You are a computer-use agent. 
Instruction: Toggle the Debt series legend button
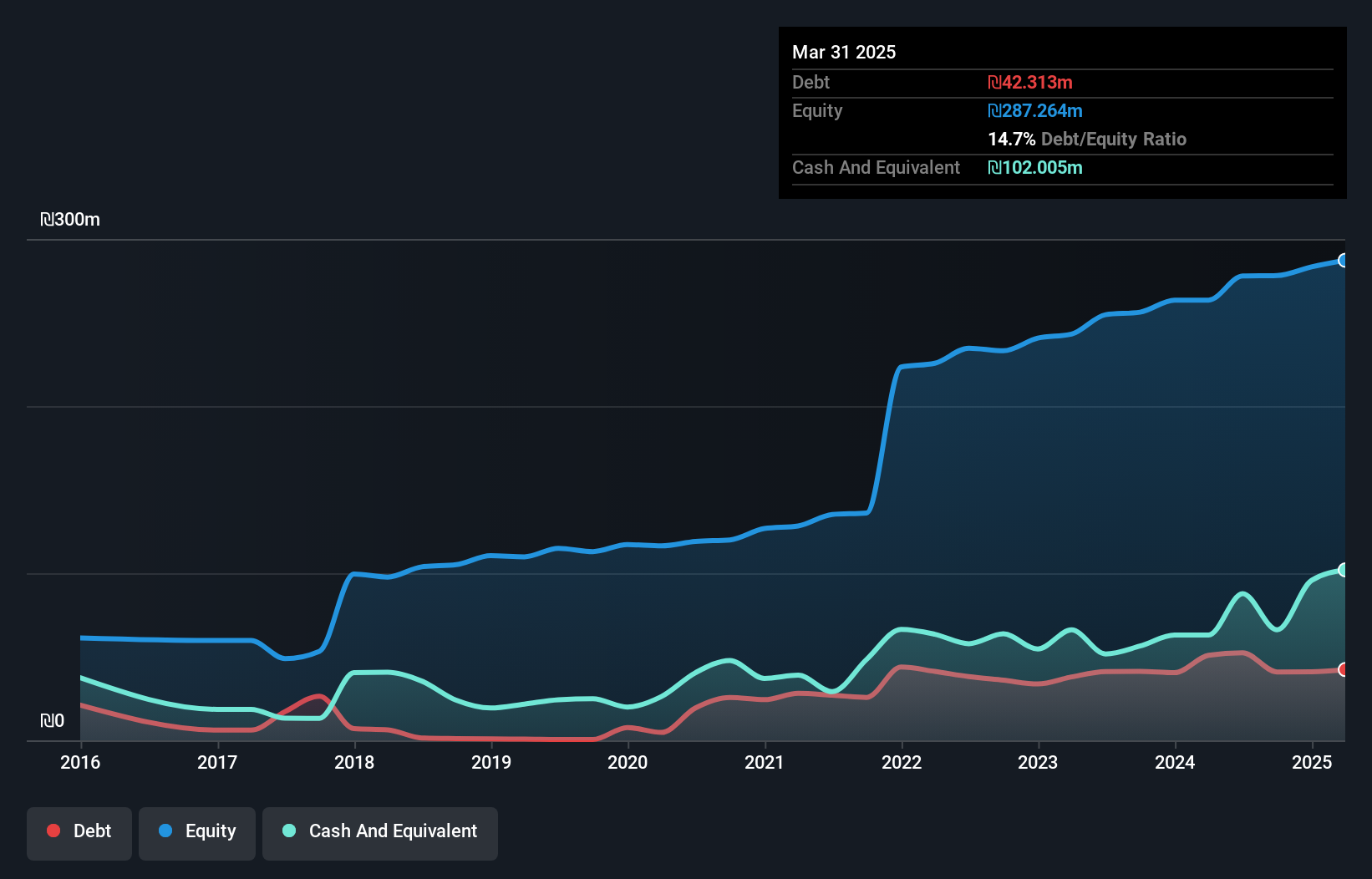click(x=79, y=833)
